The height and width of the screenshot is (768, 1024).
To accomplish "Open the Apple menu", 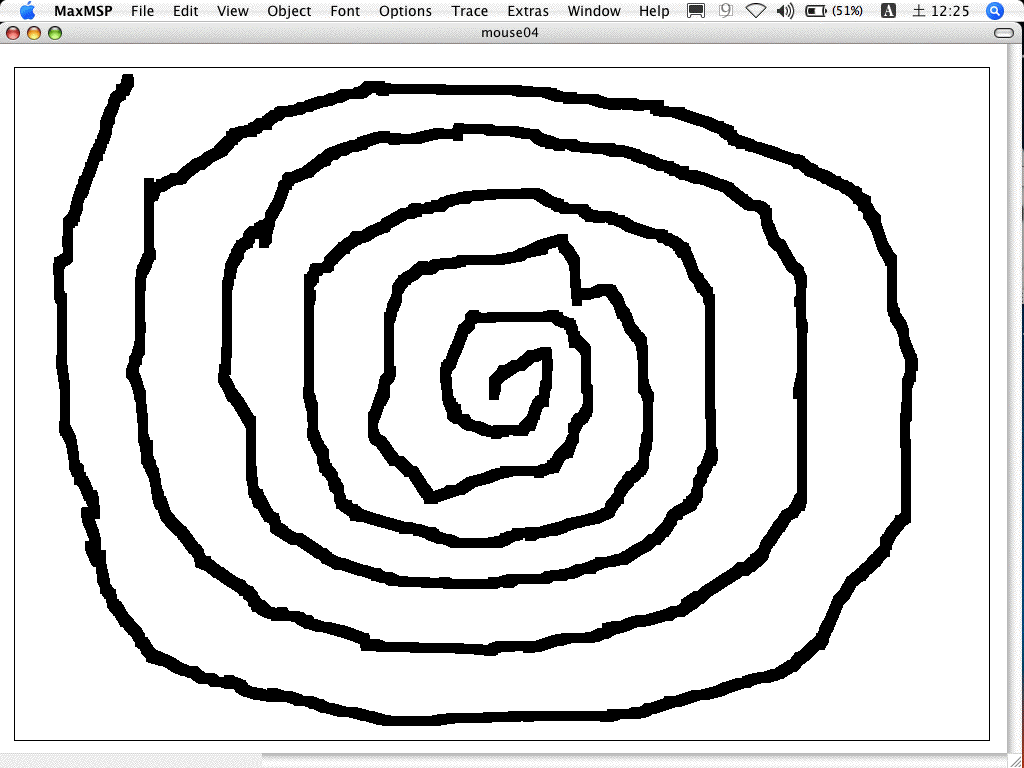I will point(27,10).
